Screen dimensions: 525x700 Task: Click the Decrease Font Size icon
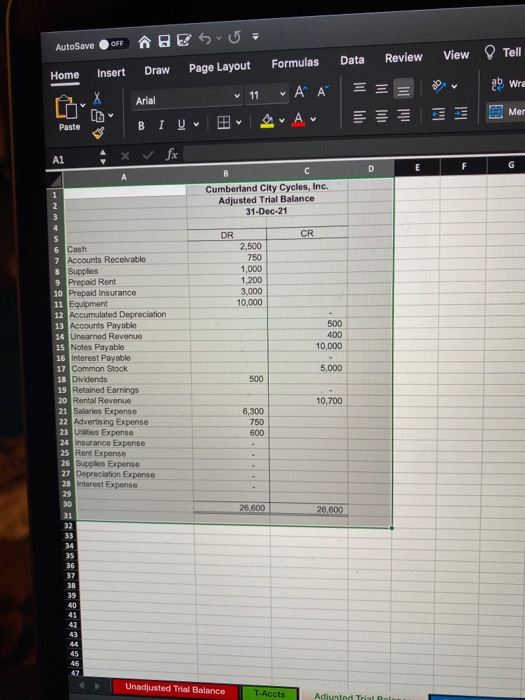pos(323,91)
